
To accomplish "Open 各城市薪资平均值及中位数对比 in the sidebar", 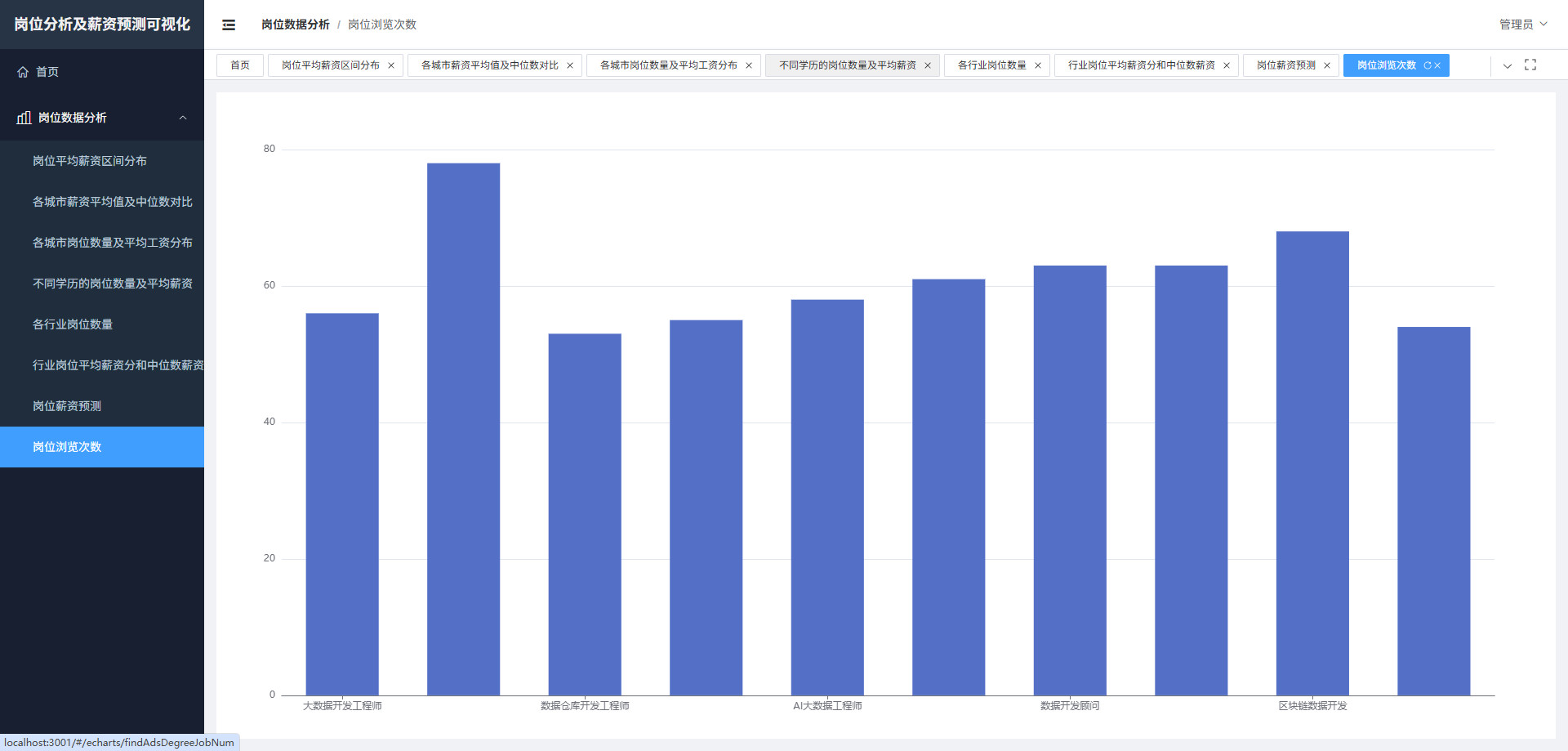I will [x=102, y=202].
